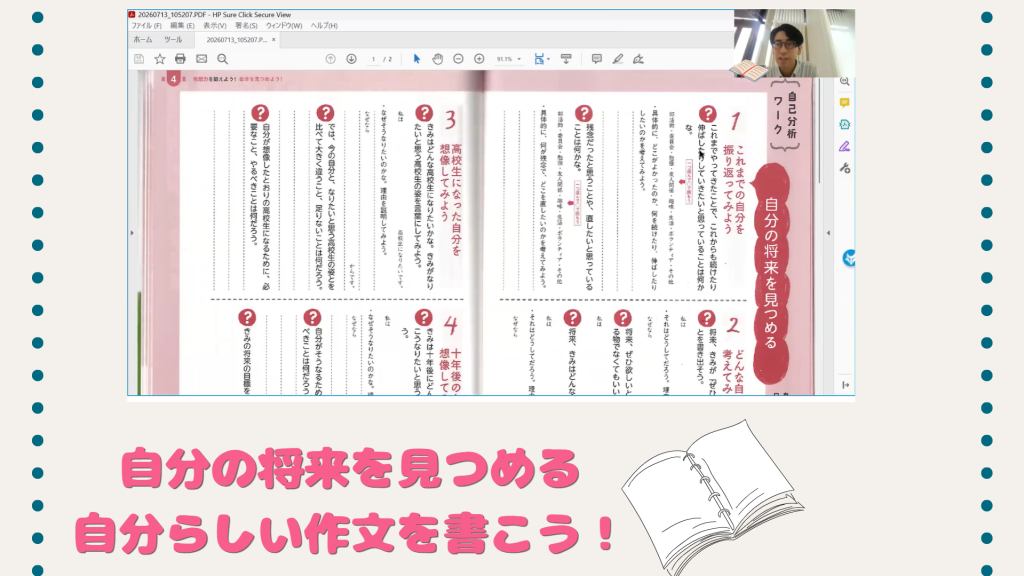The image size is (1024, 576).
Task: Click the search-enhance icon at top of the right pane
Action: point(844,81)
